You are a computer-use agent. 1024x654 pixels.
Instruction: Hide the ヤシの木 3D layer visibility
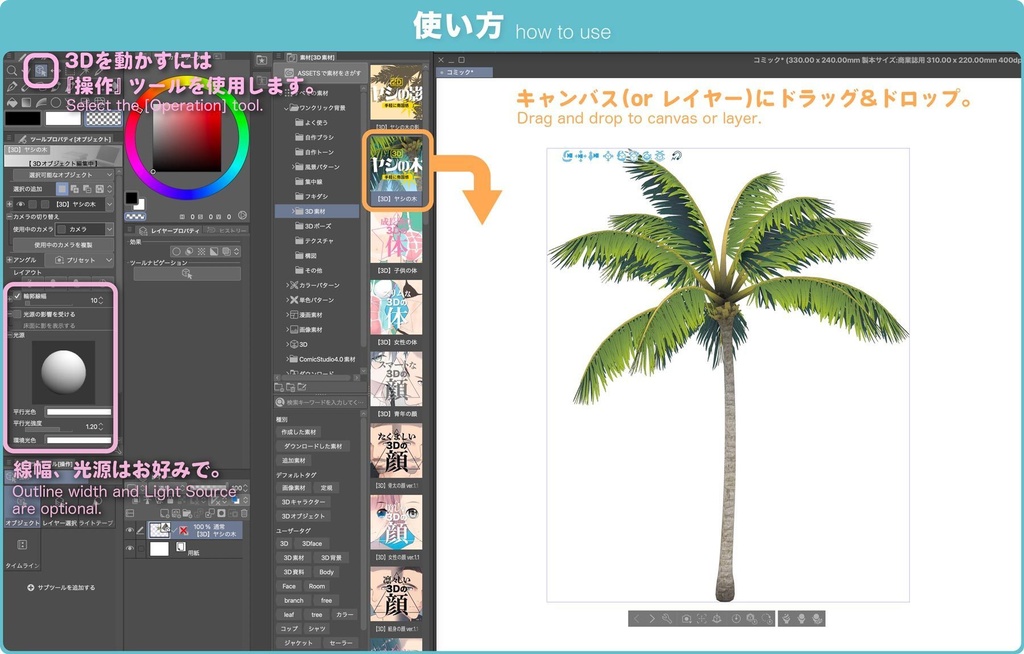pyautogui.click(x=130, y=529)
